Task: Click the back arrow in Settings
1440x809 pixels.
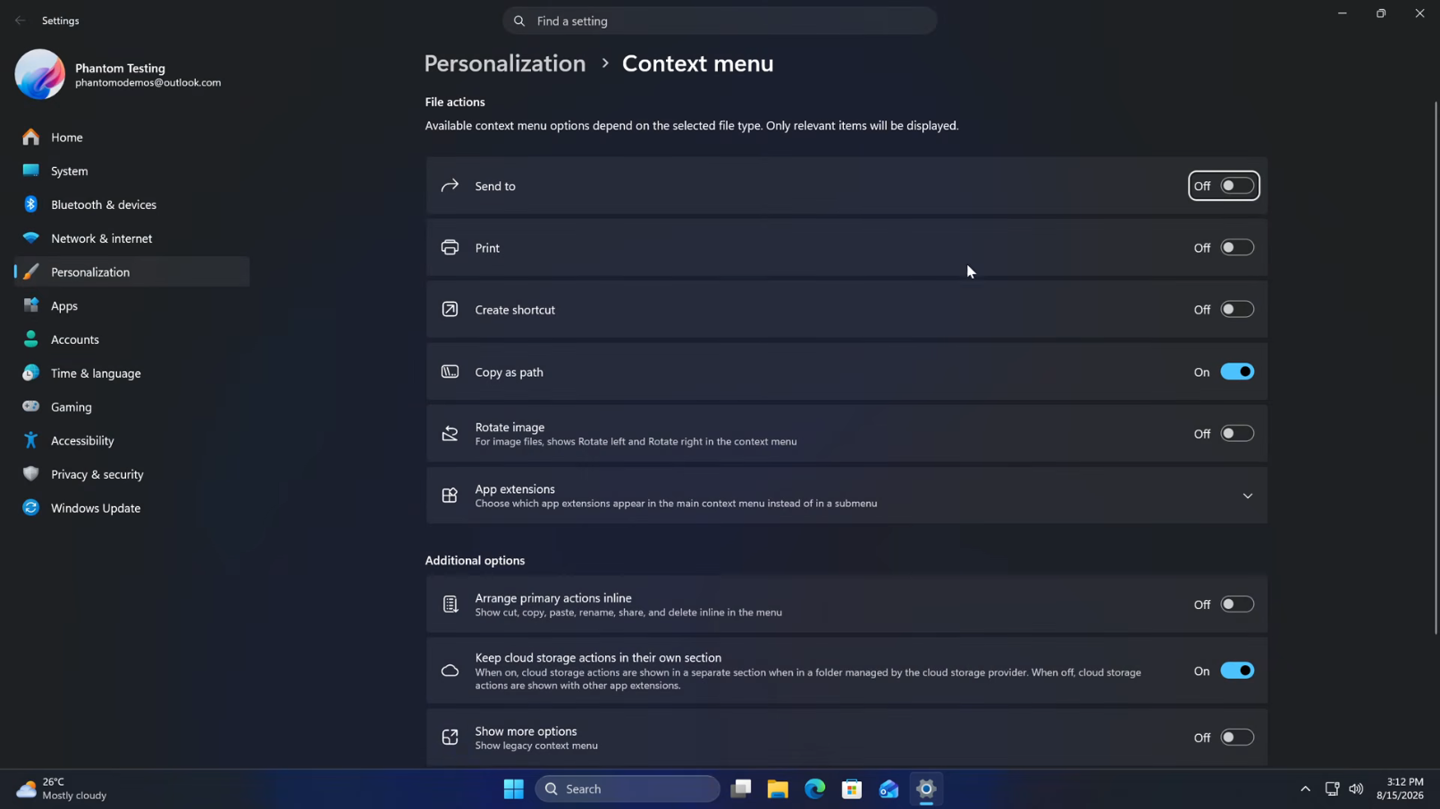Action: (20, 20)
